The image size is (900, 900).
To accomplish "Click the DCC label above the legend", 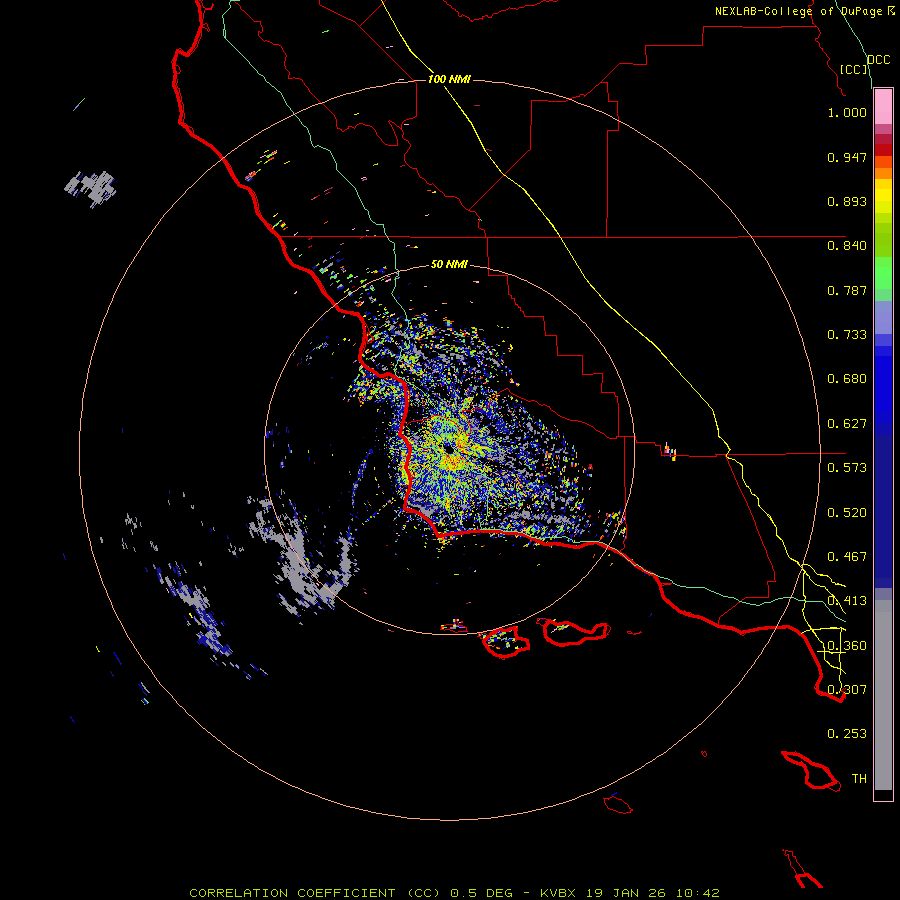I will [x=878, y=60].
